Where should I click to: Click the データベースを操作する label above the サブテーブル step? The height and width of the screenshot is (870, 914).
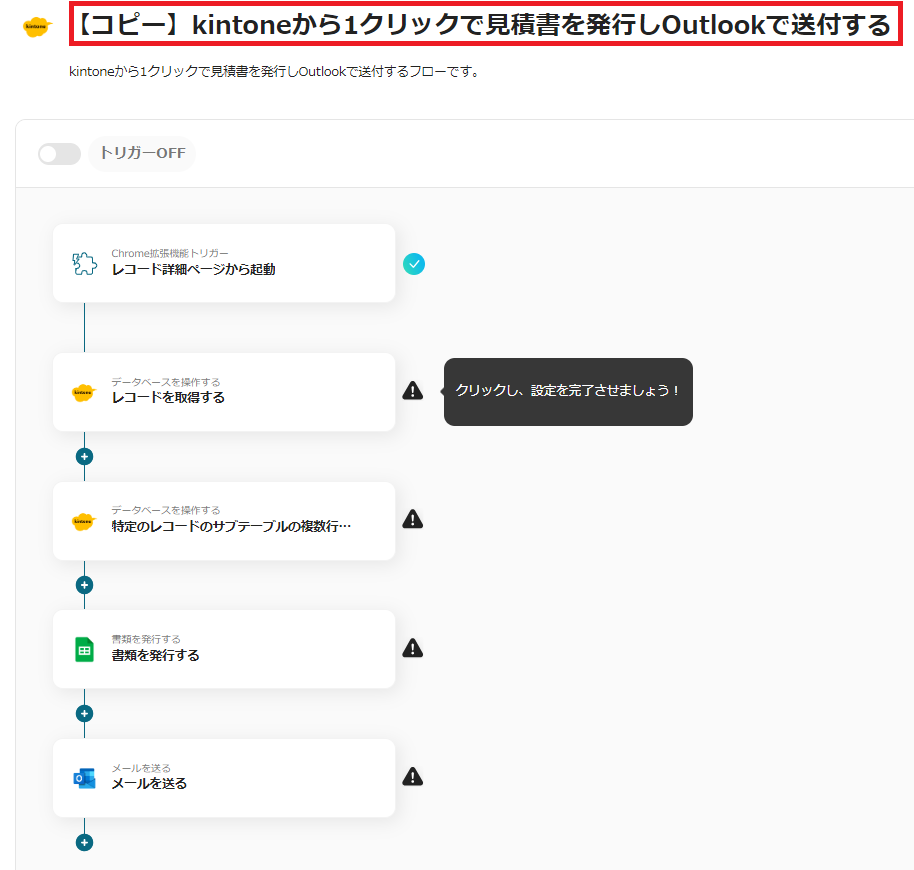pos(166,510)
